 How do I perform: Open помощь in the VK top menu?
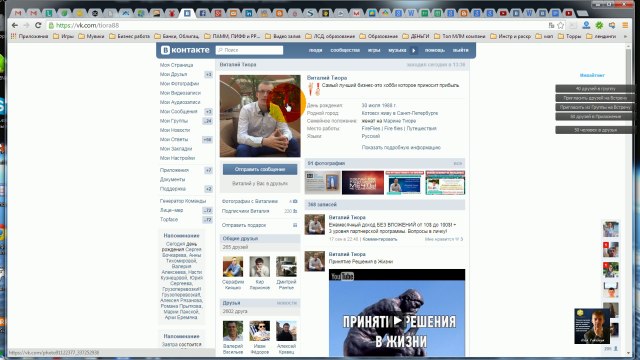pos(435,50)
